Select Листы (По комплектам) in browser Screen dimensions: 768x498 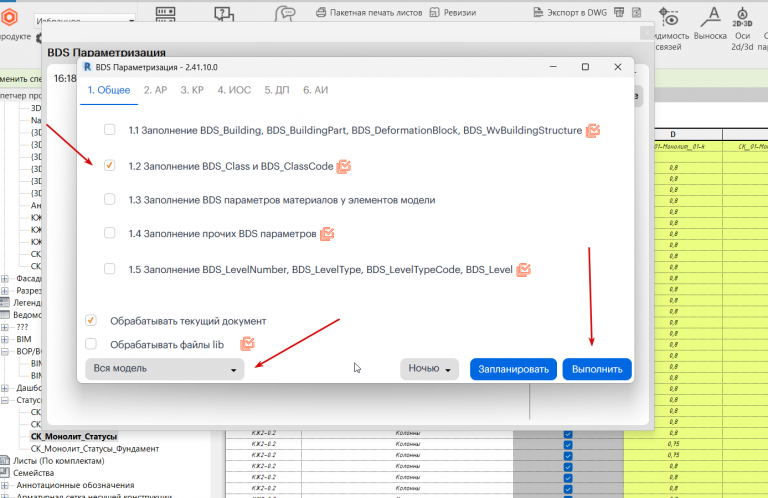click(59, 461)
